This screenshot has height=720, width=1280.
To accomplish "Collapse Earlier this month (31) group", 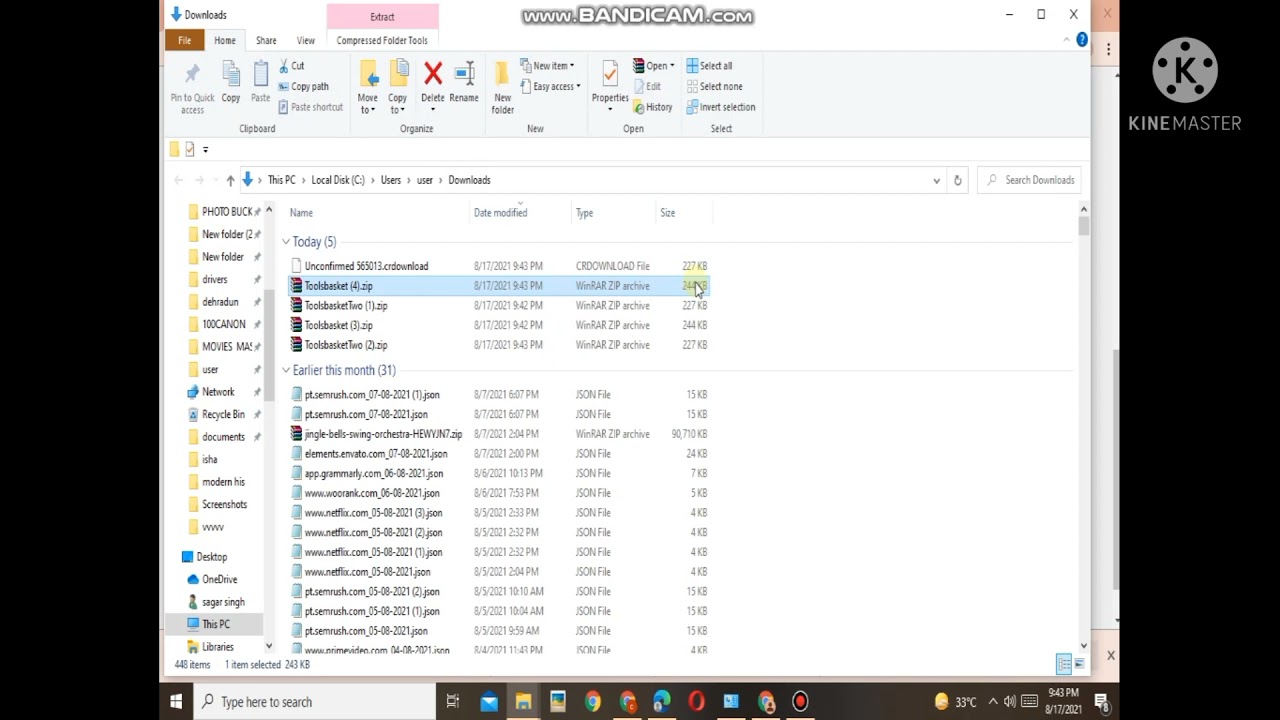I will coord(286,370).
